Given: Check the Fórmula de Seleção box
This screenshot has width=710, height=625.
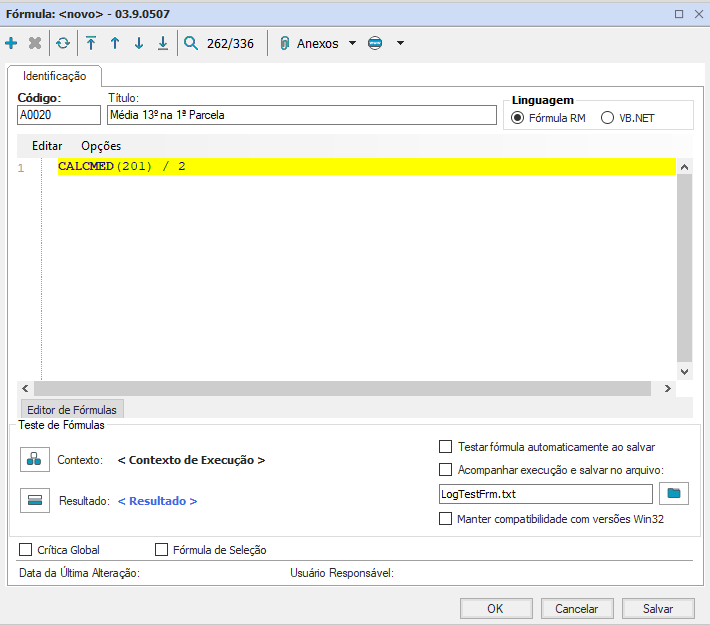Looking at the screenshot, I should point(161,549).
